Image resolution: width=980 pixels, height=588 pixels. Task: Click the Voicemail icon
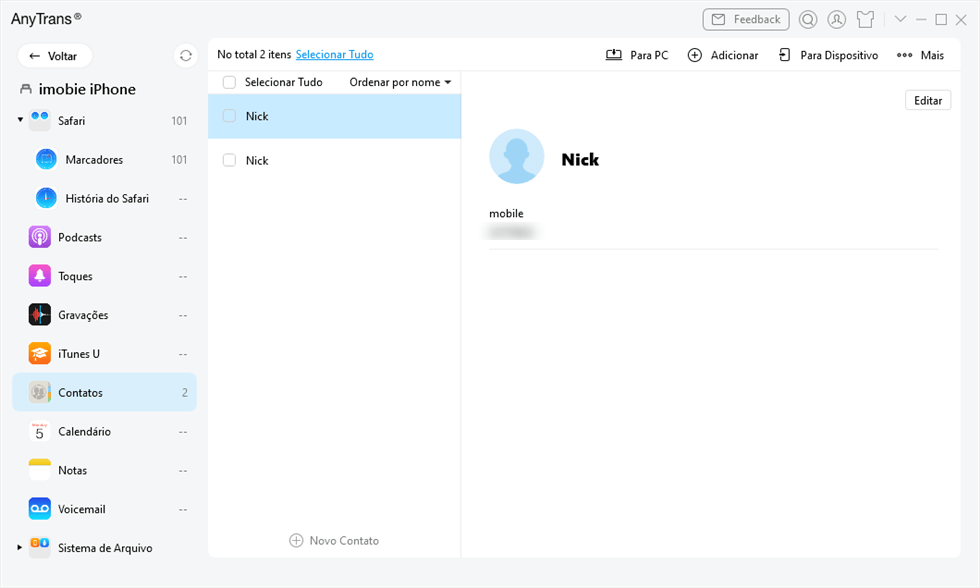coord(39,509)
